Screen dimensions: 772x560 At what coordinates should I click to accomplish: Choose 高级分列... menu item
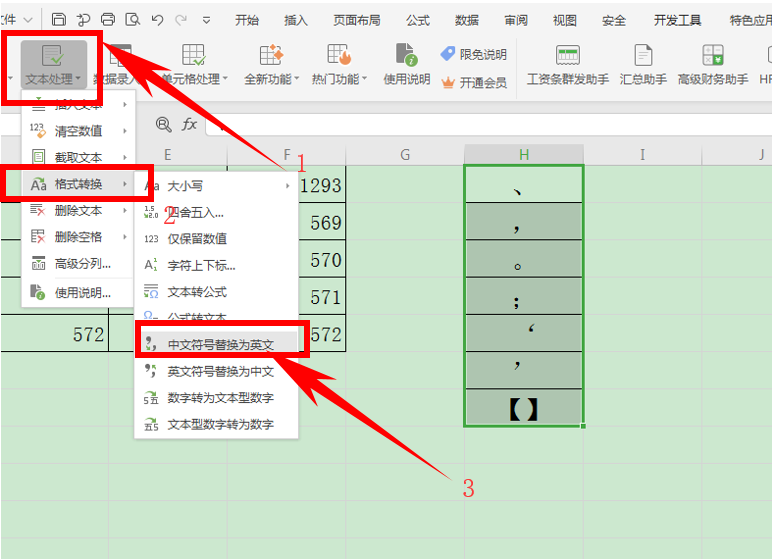click(78, 264)
